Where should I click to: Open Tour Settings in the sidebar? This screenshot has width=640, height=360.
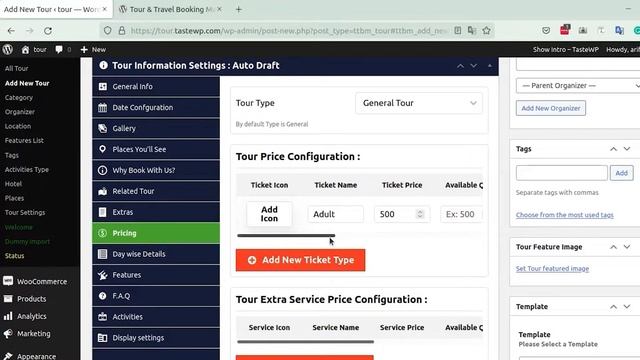[x=25, y=213]
